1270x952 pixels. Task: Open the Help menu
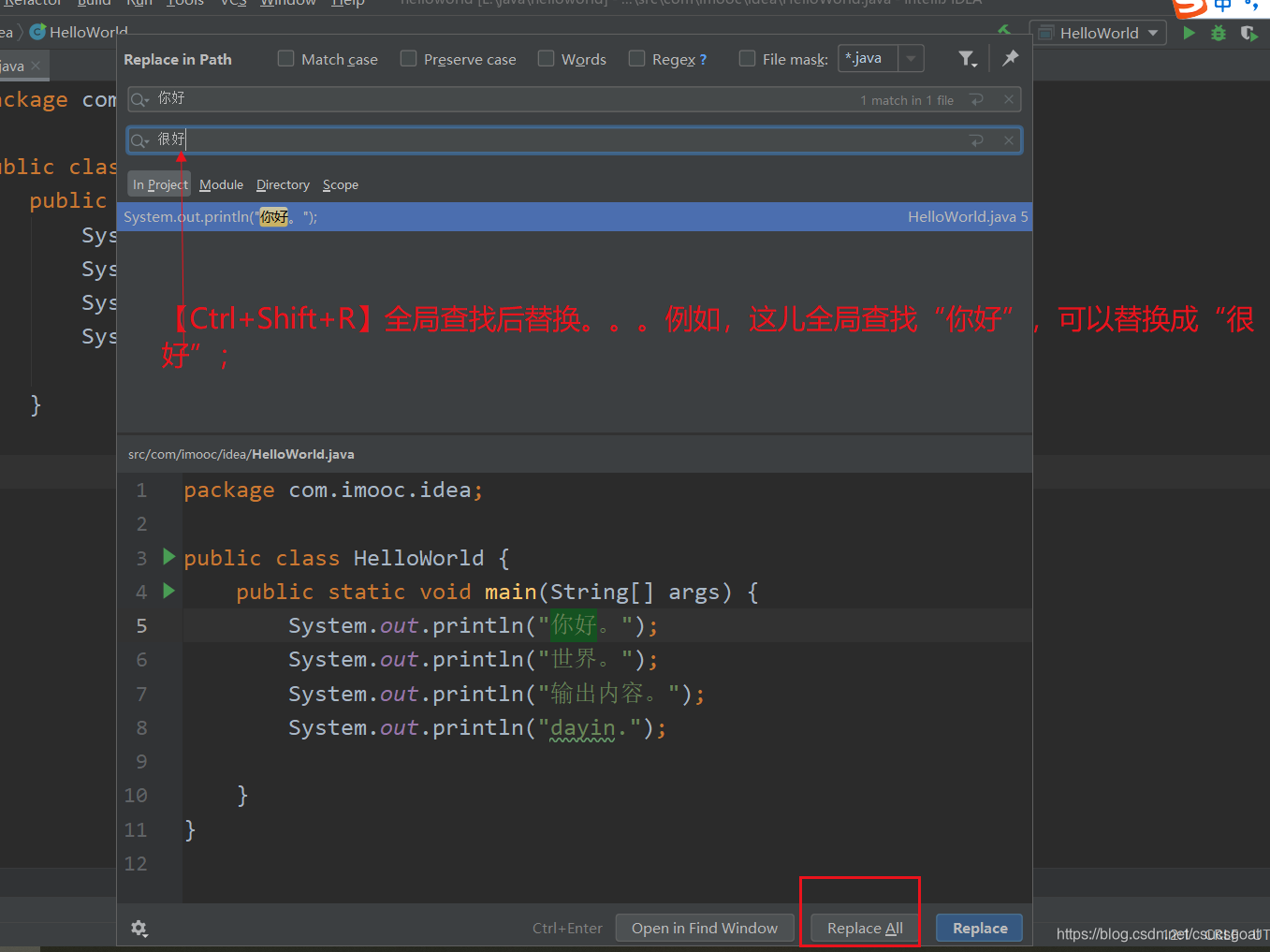coord(348,3)
